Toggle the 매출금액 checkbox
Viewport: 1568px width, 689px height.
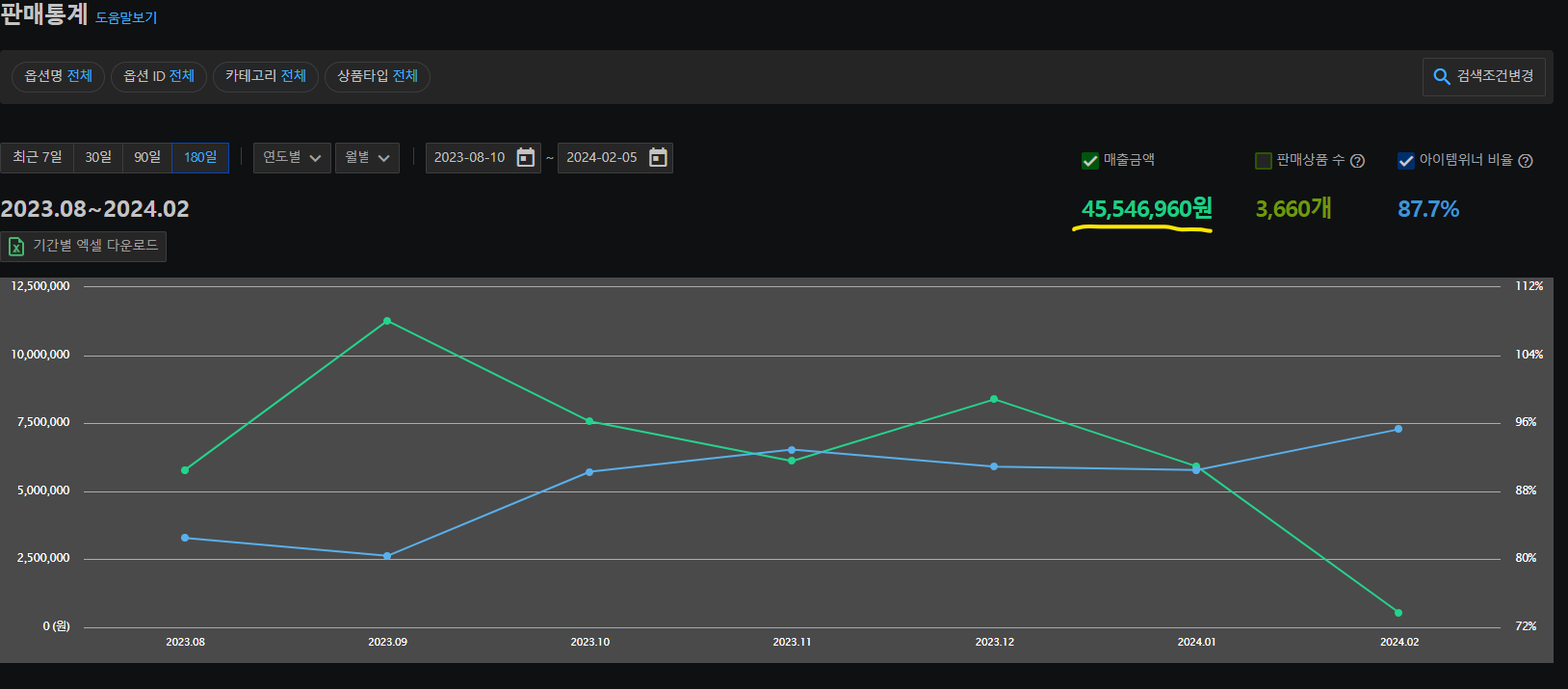coord(1090,161)
